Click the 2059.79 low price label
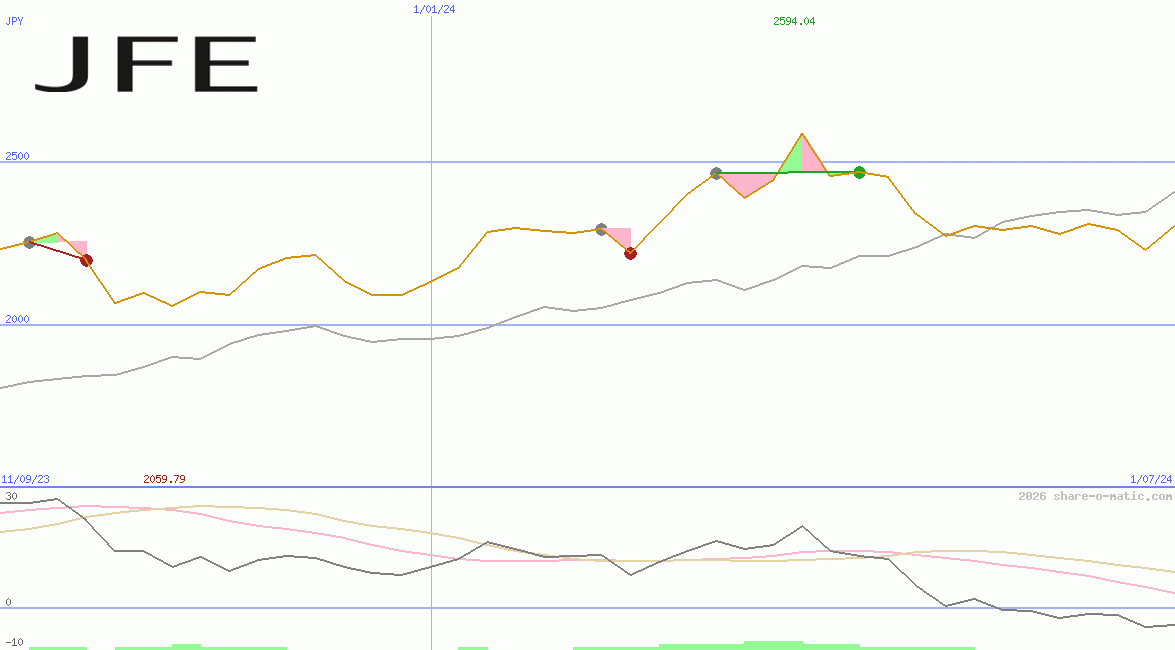Image resolution: width=1175 pixels, height=650 pixels. tap(164, 479)
